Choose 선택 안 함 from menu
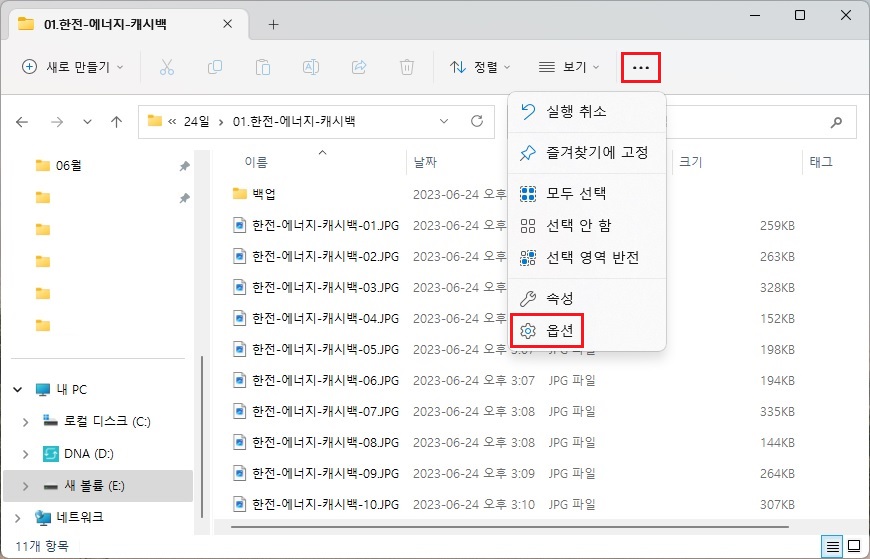870x559 pixels. pyautogui.click(x=587, y=225)
